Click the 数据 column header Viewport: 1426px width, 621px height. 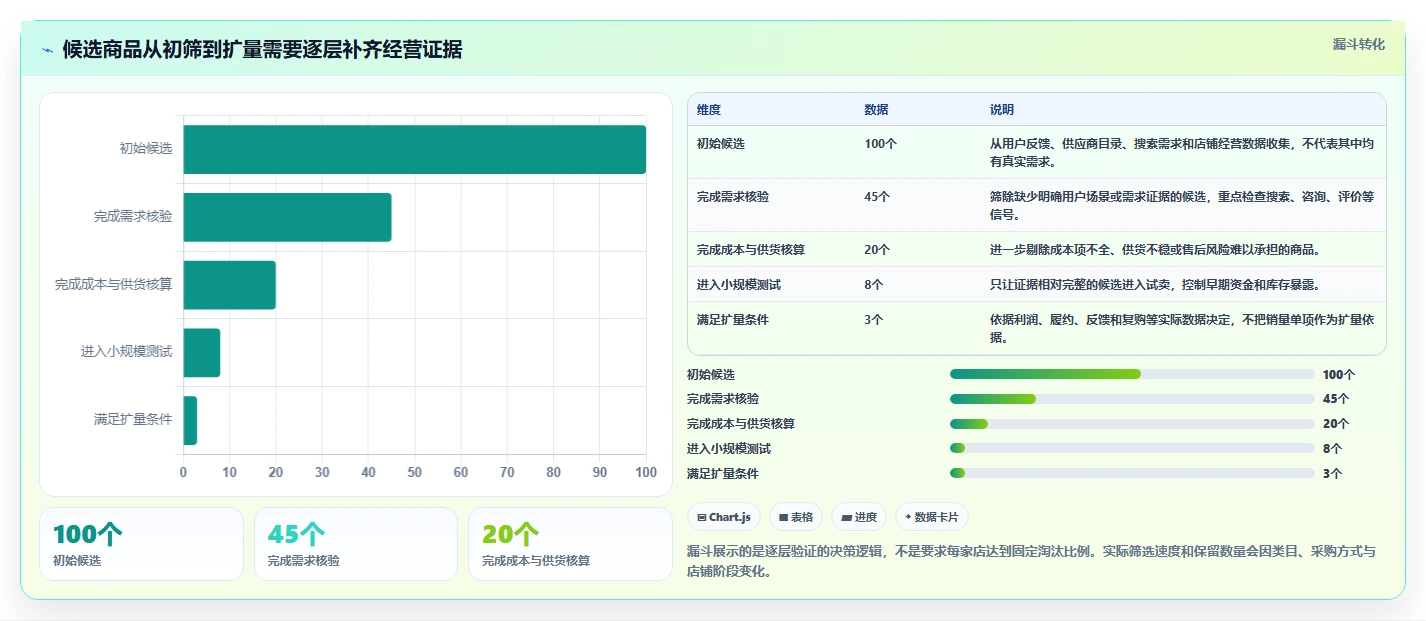click(x=877, y=110)
